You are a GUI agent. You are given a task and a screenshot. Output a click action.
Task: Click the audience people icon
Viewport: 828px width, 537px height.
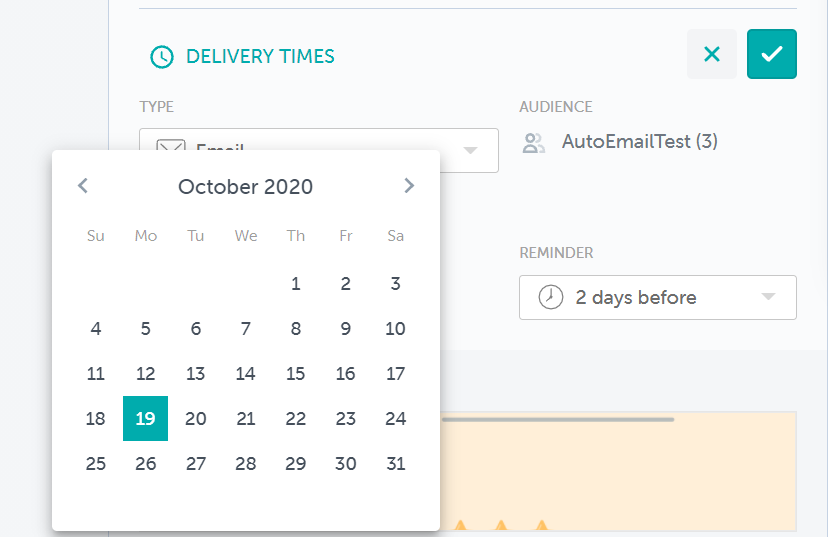534,143
